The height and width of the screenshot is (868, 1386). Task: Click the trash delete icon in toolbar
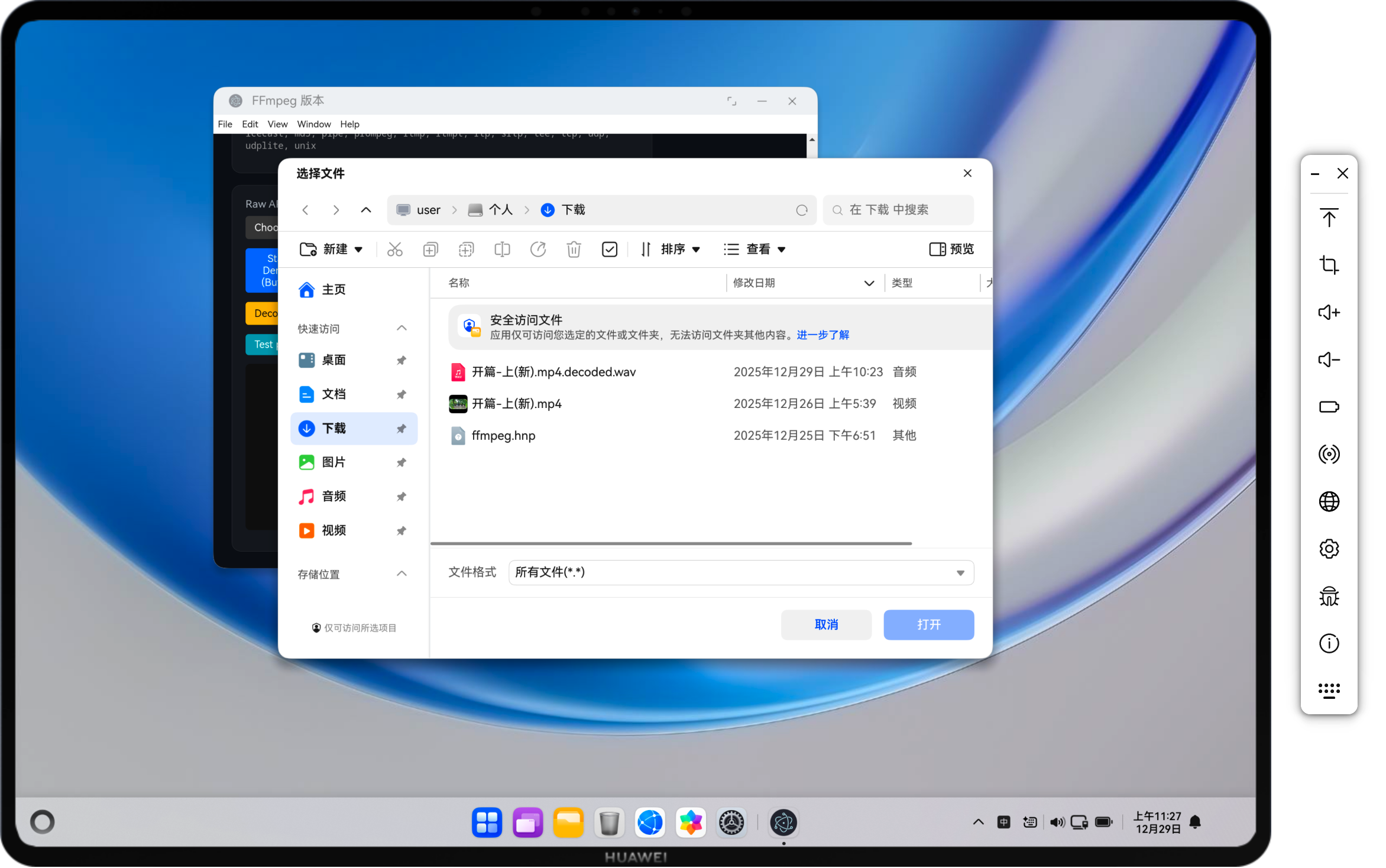pos(574,250)
